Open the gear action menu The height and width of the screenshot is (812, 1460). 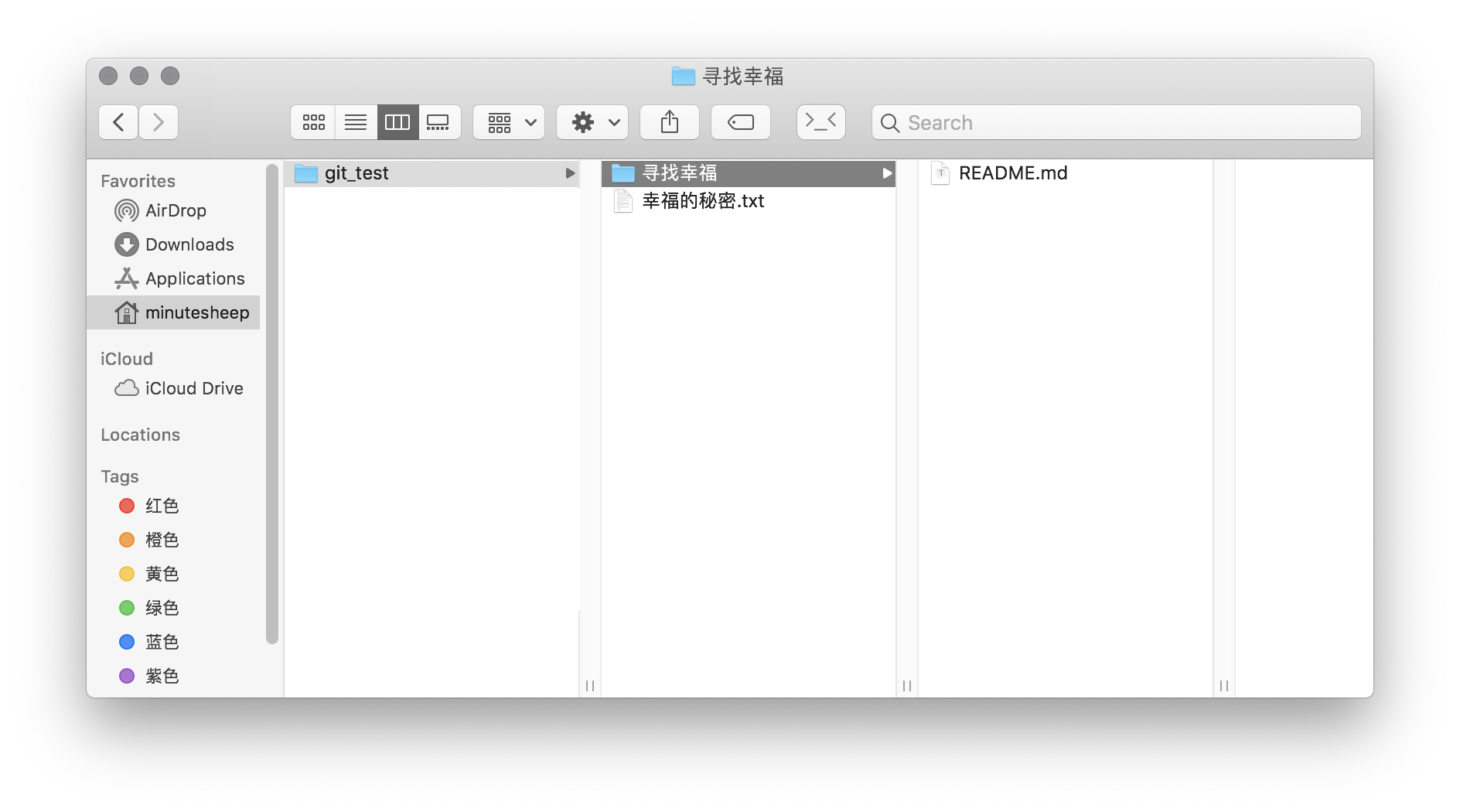coord(592,122)
